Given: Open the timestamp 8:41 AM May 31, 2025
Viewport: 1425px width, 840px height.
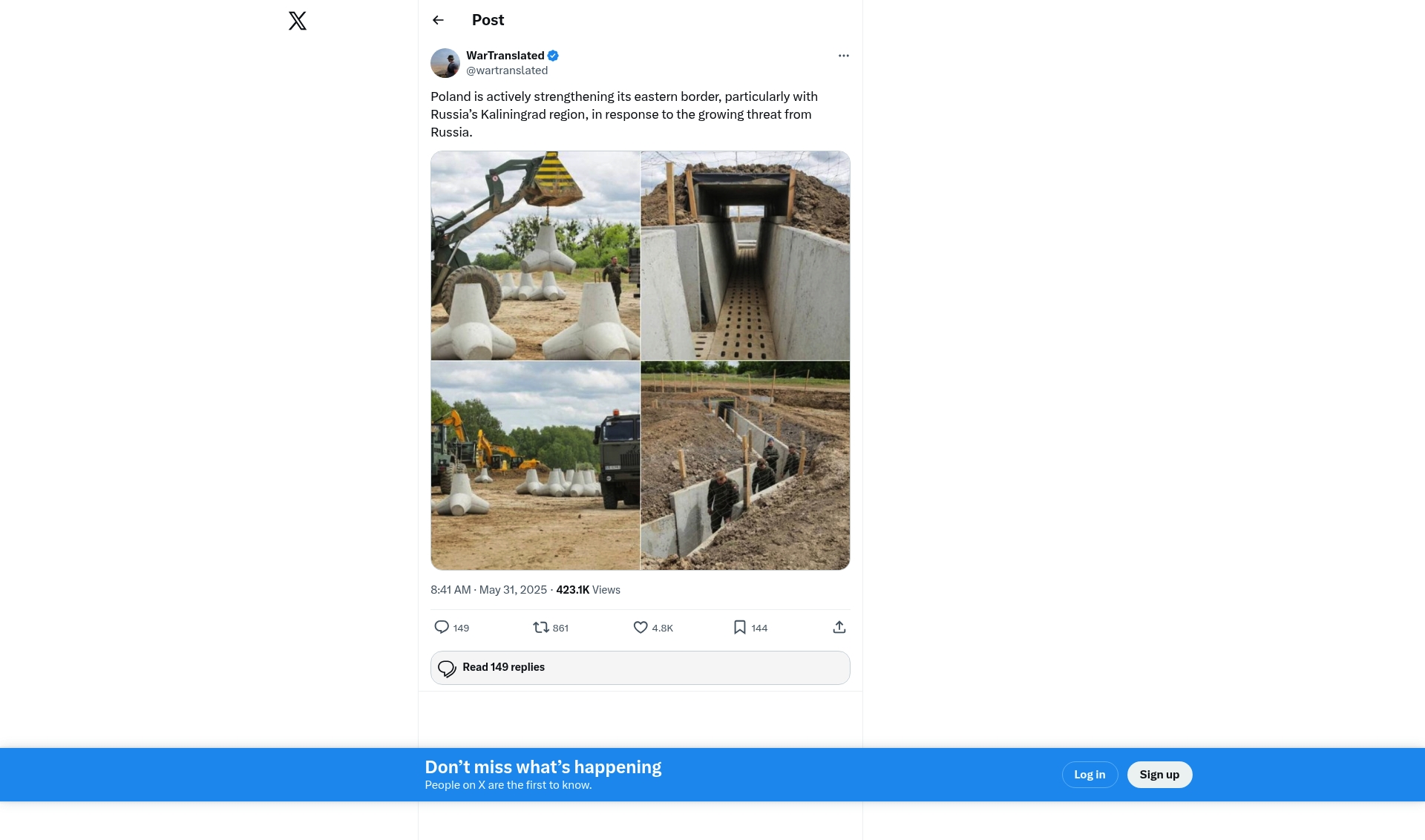Looking at the screenshot, I should [x=488, y=590].
